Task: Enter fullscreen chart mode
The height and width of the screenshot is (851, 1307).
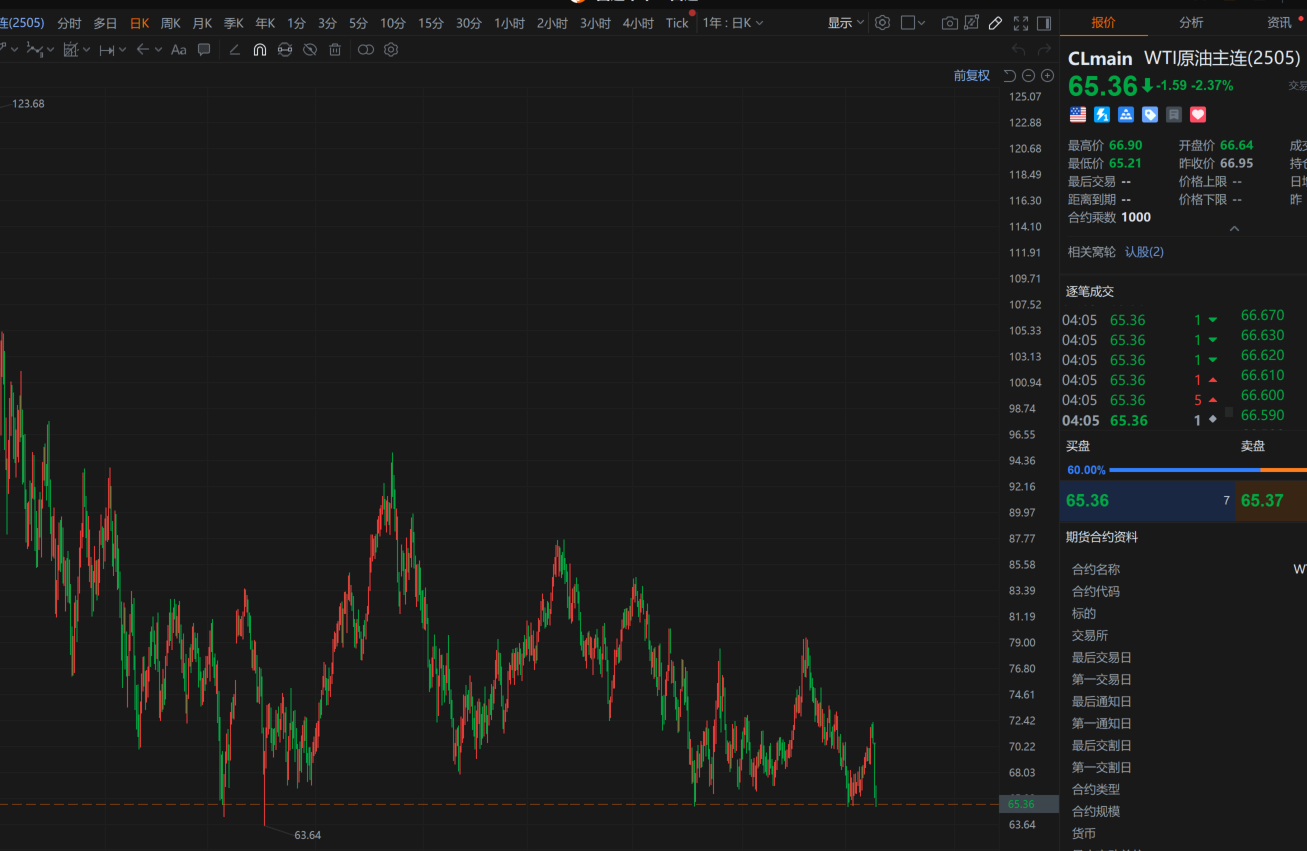Action: (1020, 23)
